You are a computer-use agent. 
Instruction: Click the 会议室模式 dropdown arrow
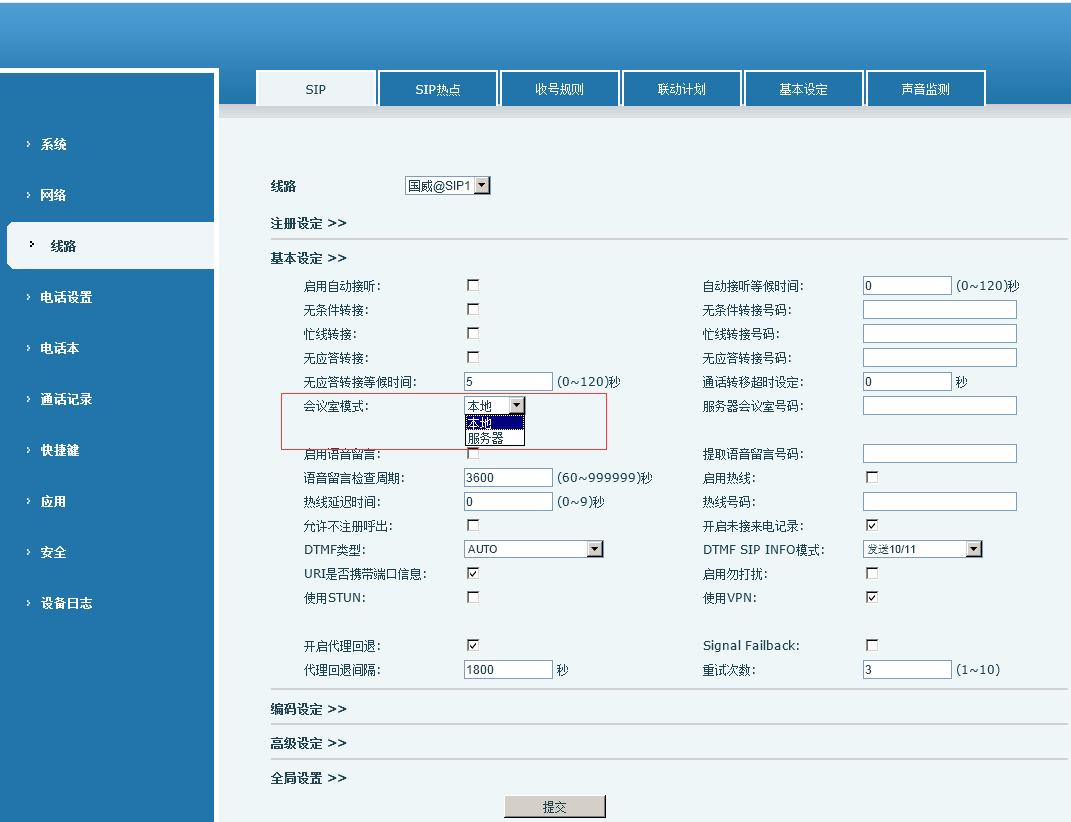click(516, 405)
